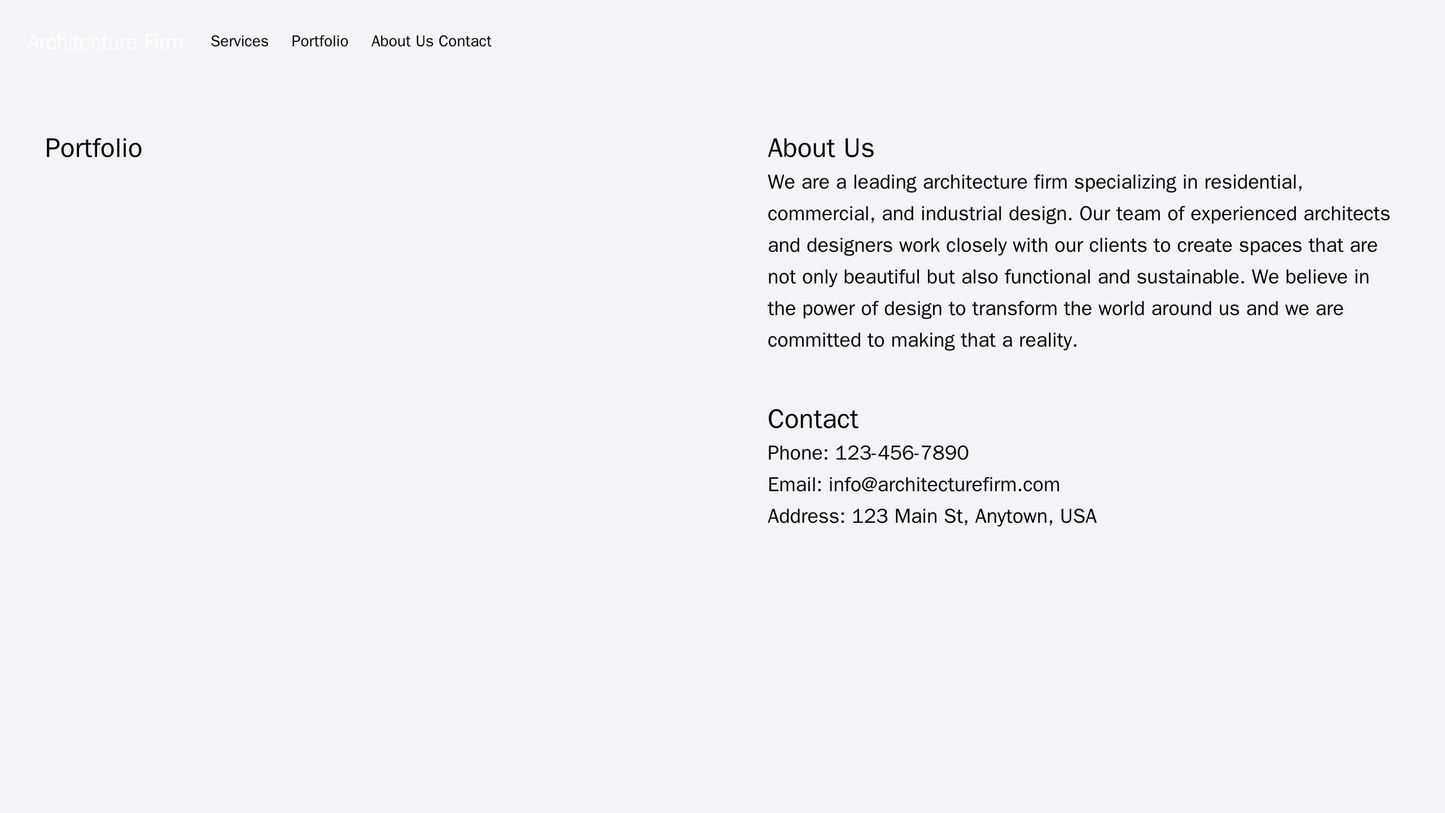The width and height of the screenshot is (1445, 813).
Task: Click the line starting "the power of design"
Action: [x=1055, y=308]
